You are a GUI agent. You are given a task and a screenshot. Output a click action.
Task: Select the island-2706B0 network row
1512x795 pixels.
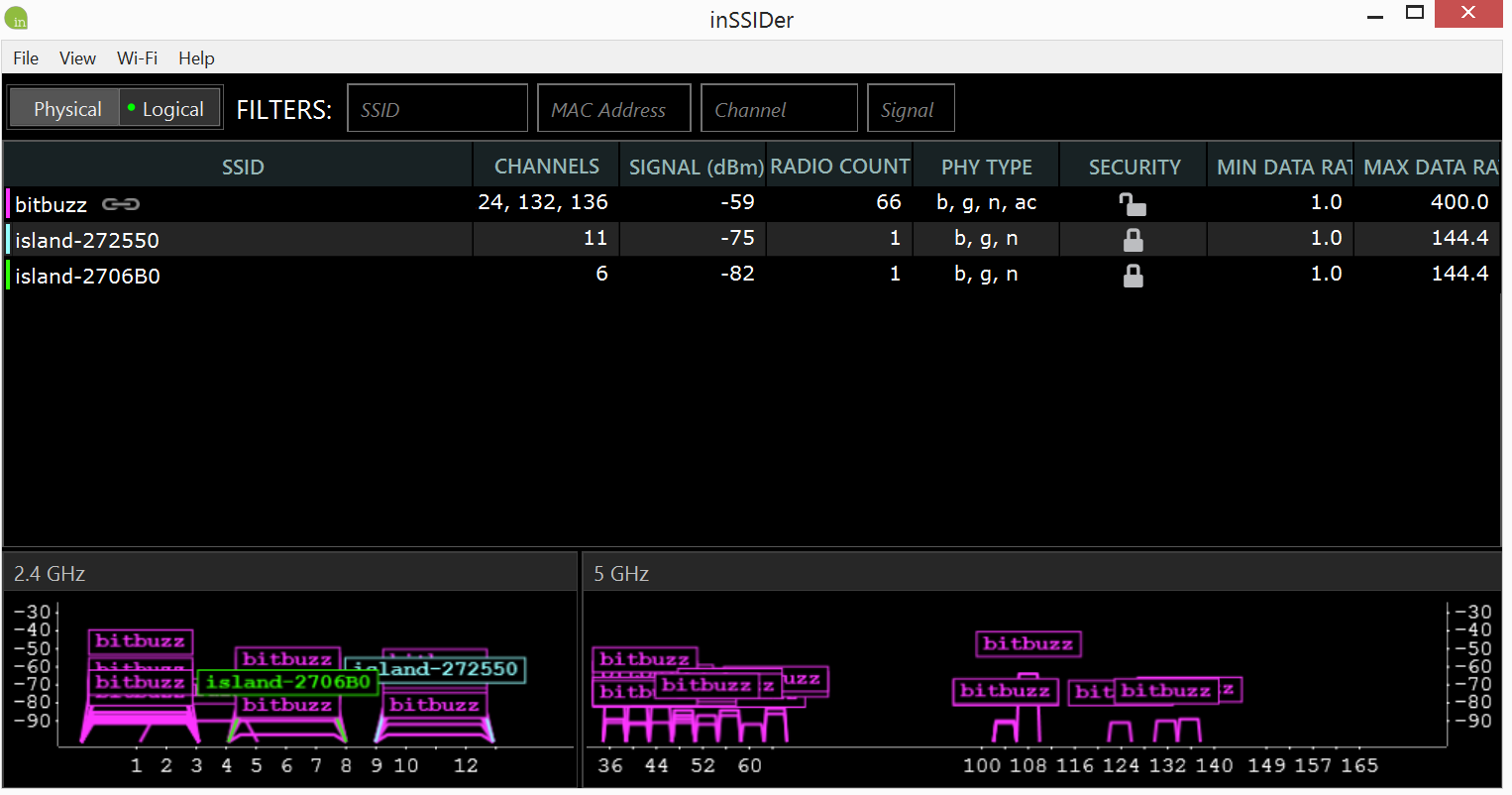(752, 275)
